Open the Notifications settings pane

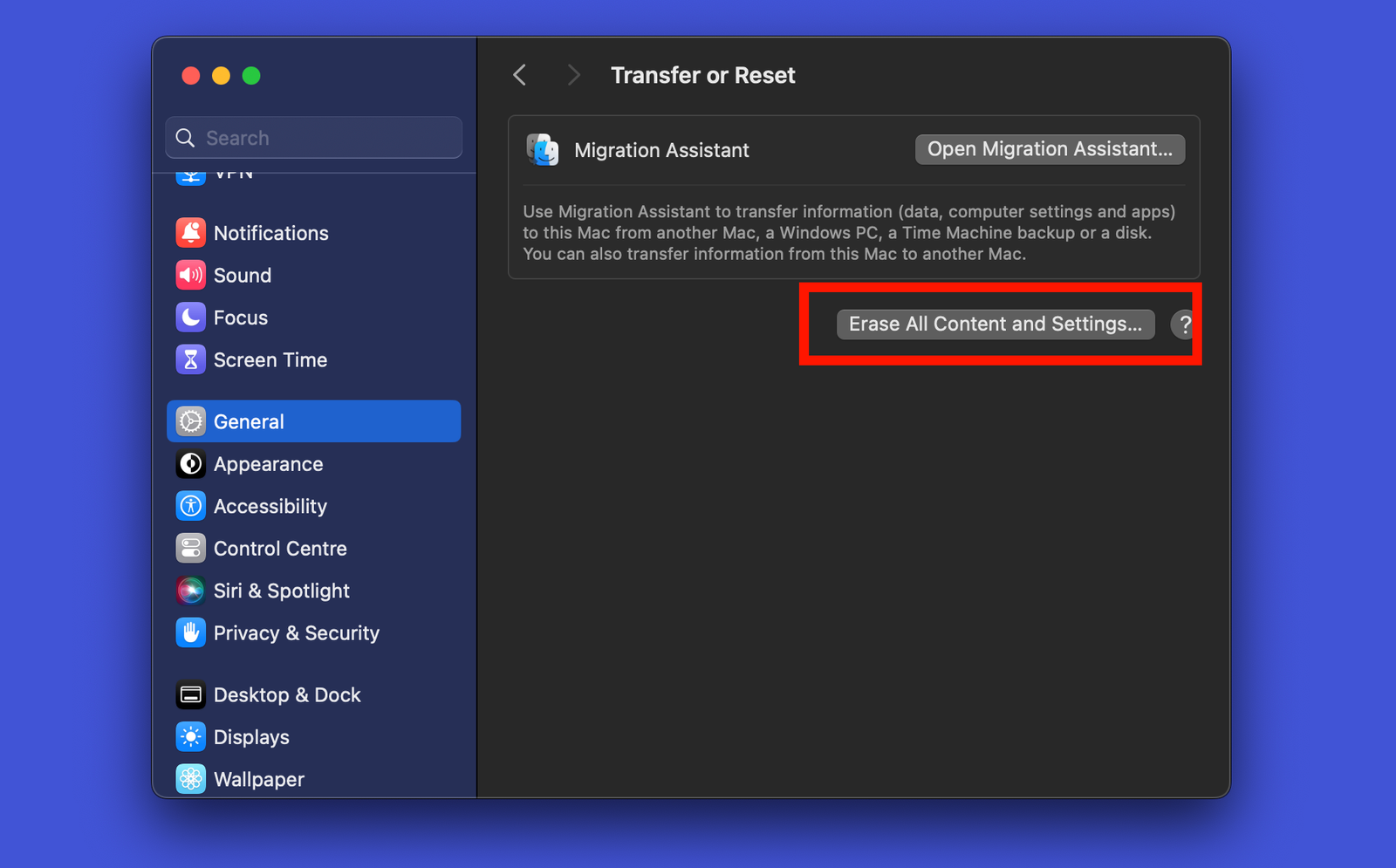click(x=270, y=233)
